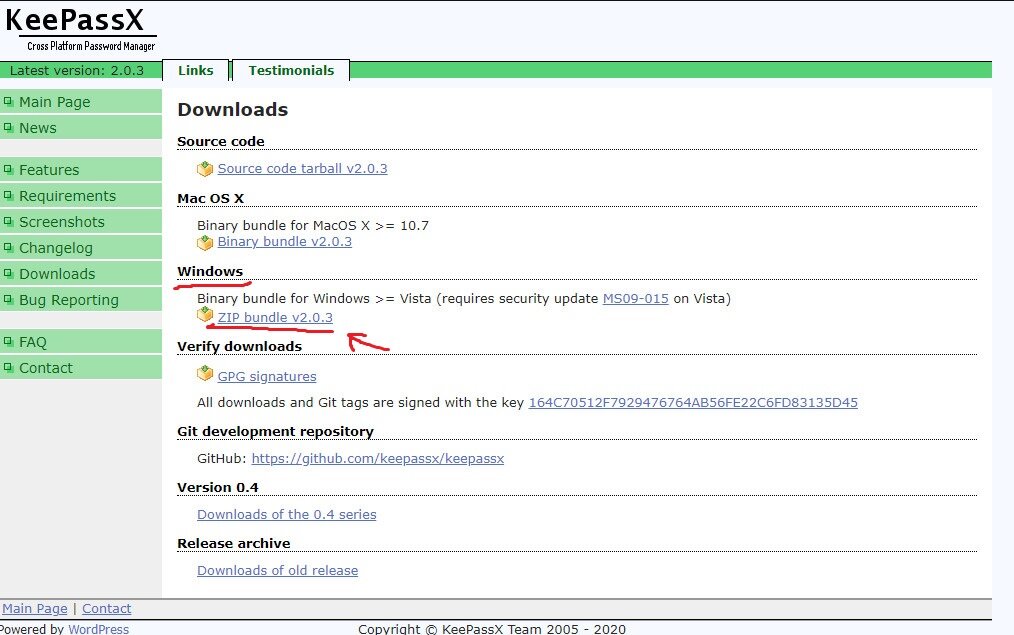Viewport: 1014px width, 635px height.
Task: Click the package icon beside GPG signatures
Action: point(205,374)
